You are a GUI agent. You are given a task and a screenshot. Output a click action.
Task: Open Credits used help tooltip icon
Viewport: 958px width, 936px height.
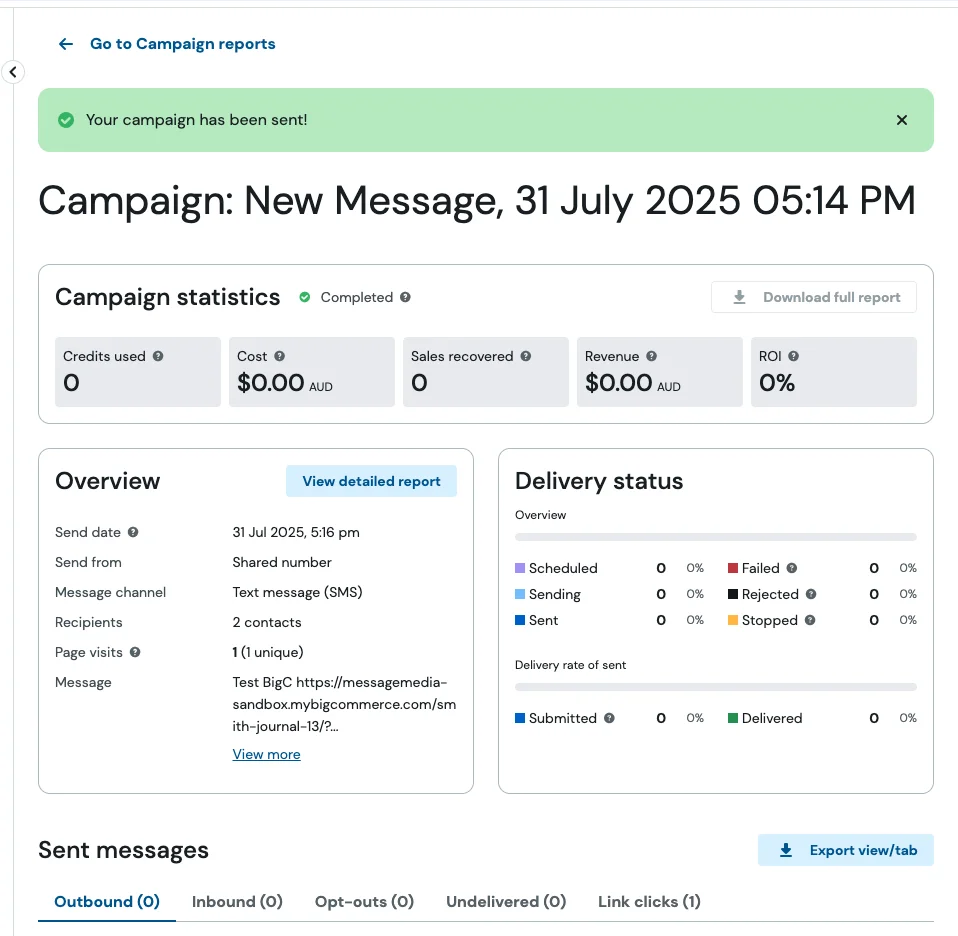coord(158,356)
